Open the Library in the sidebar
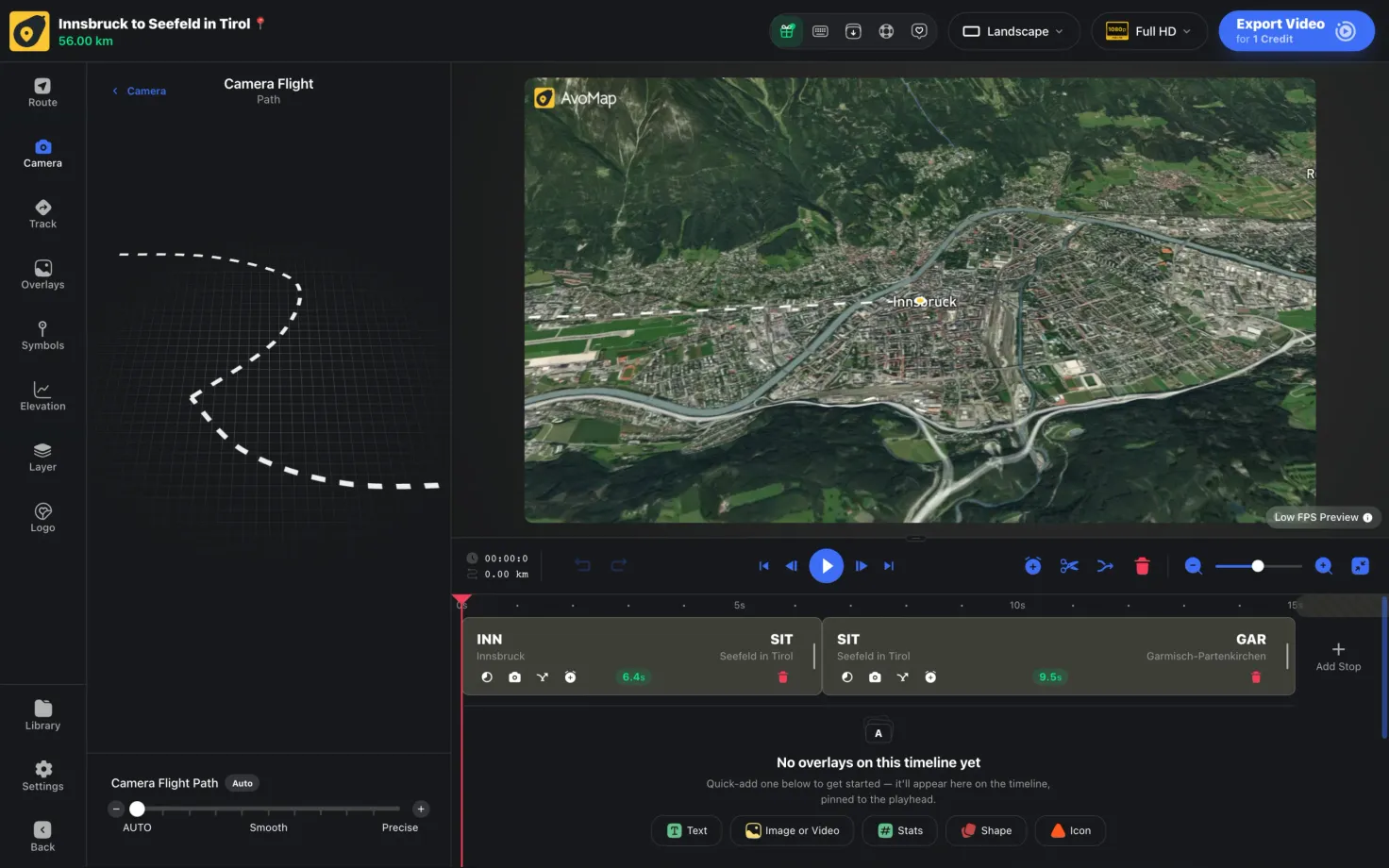This screenshot has width=1389, height=868. pos(42,715)
